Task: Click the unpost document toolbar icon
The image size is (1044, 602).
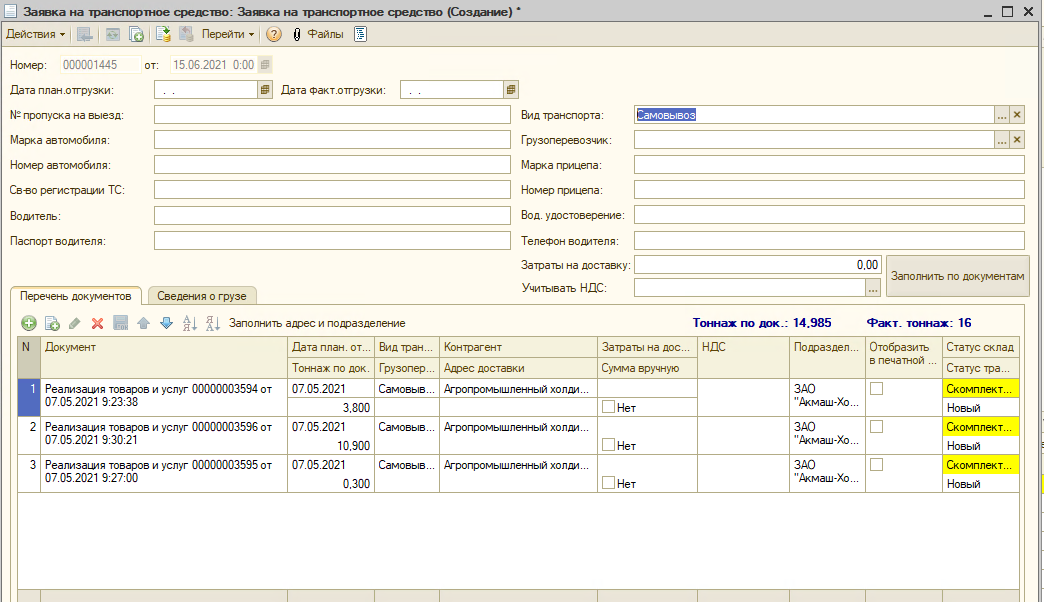Action: [x=186, y=35]
